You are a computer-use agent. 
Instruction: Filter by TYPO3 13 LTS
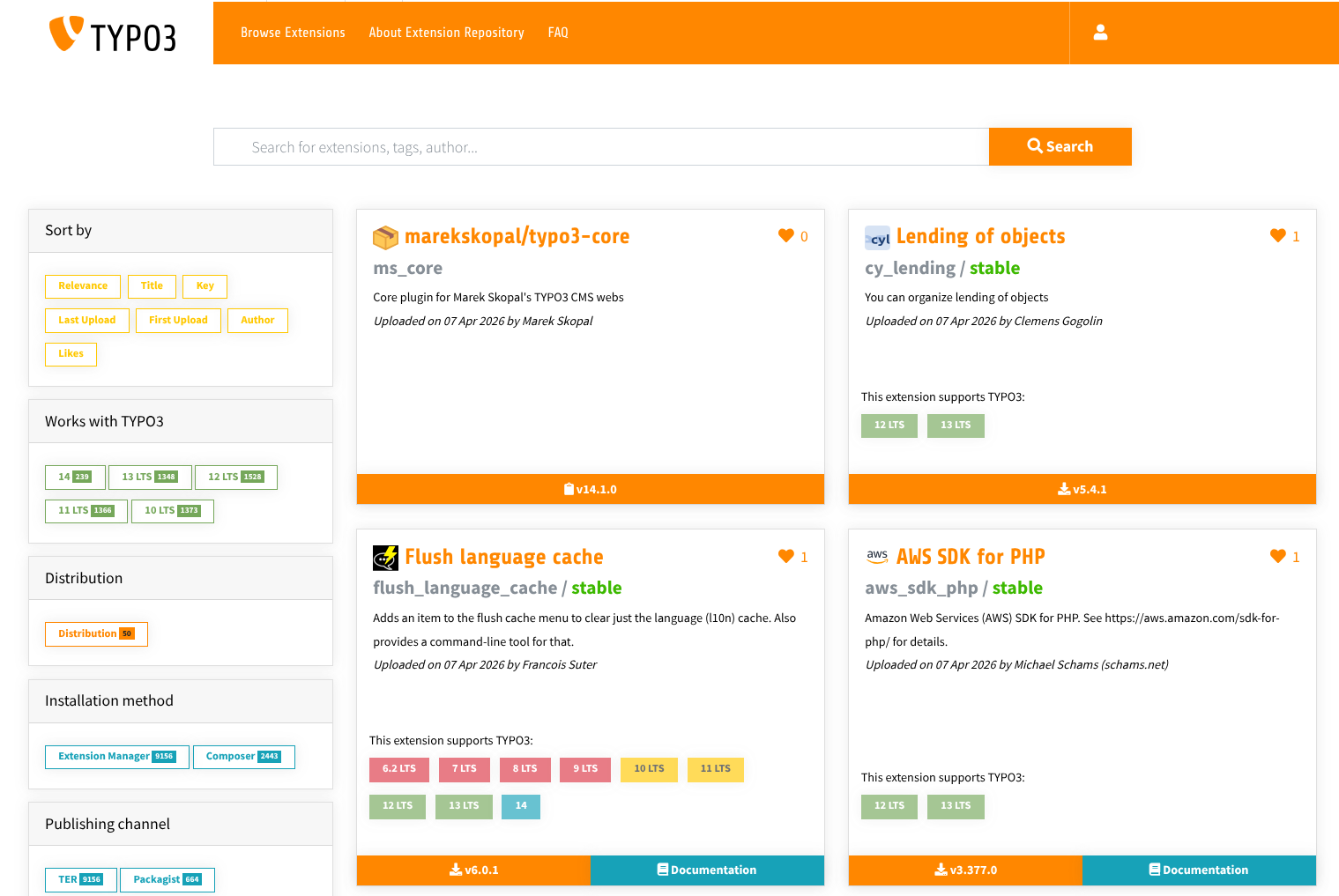[x=150, y=477]
